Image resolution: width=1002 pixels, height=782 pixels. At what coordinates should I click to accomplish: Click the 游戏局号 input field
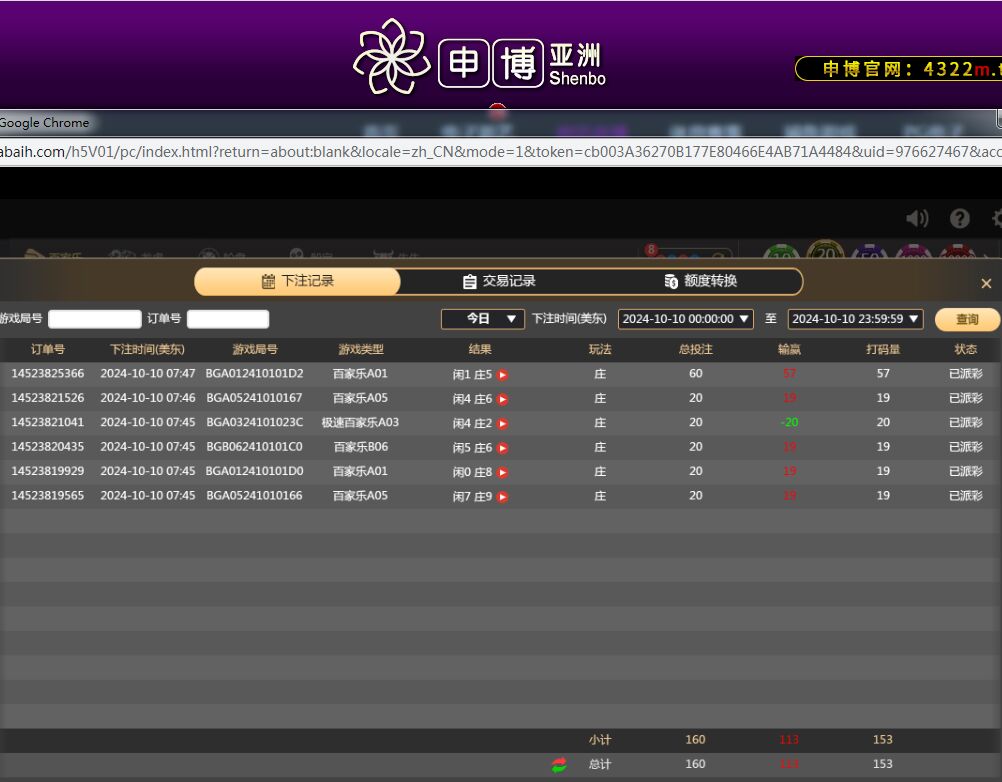point(95,319)
